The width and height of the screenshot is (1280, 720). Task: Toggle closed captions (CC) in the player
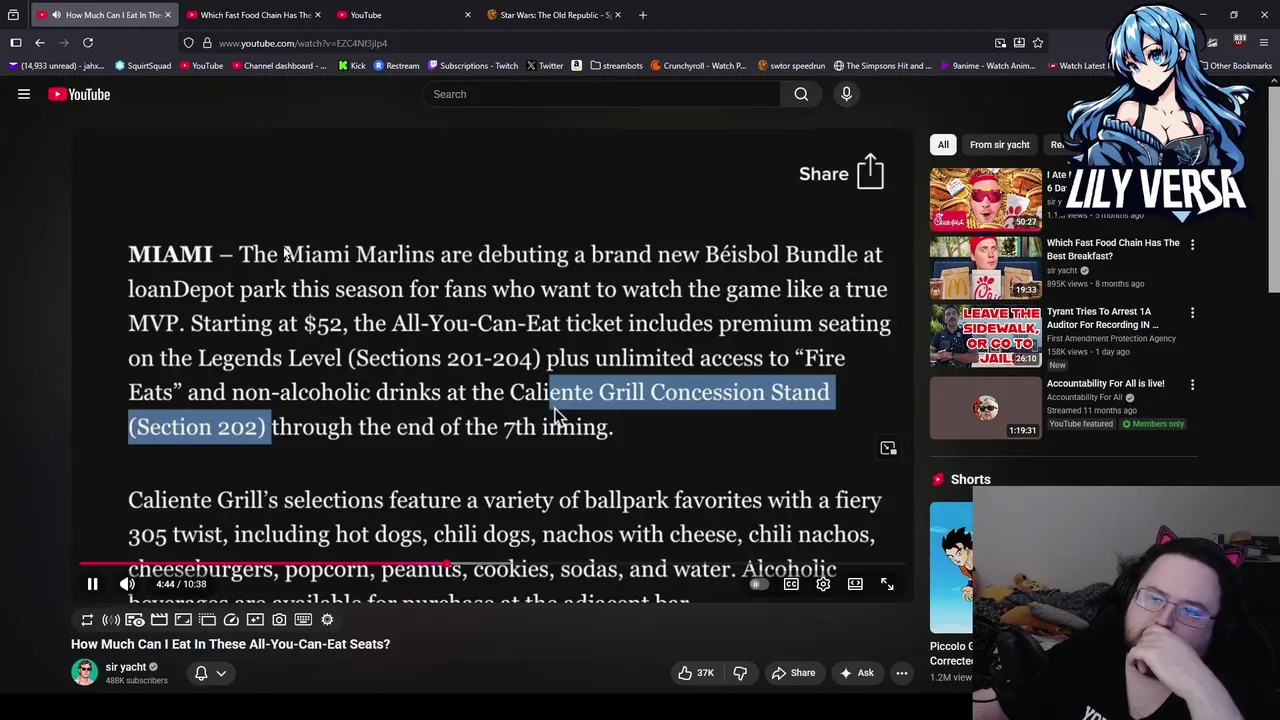click(791, 584)
